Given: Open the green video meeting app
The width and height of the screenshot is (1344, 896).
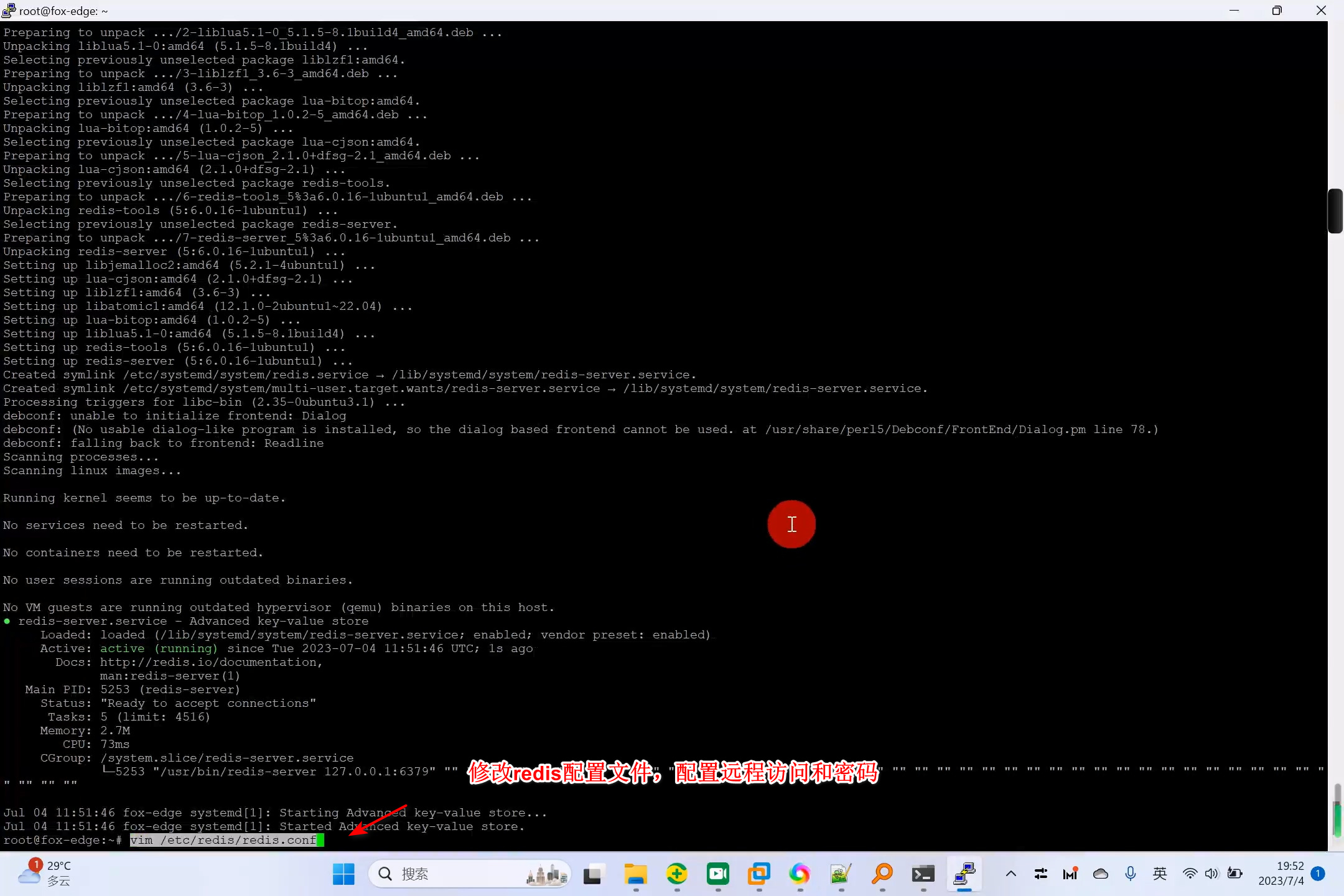Looking at the screenshot, I should point(718,874).
